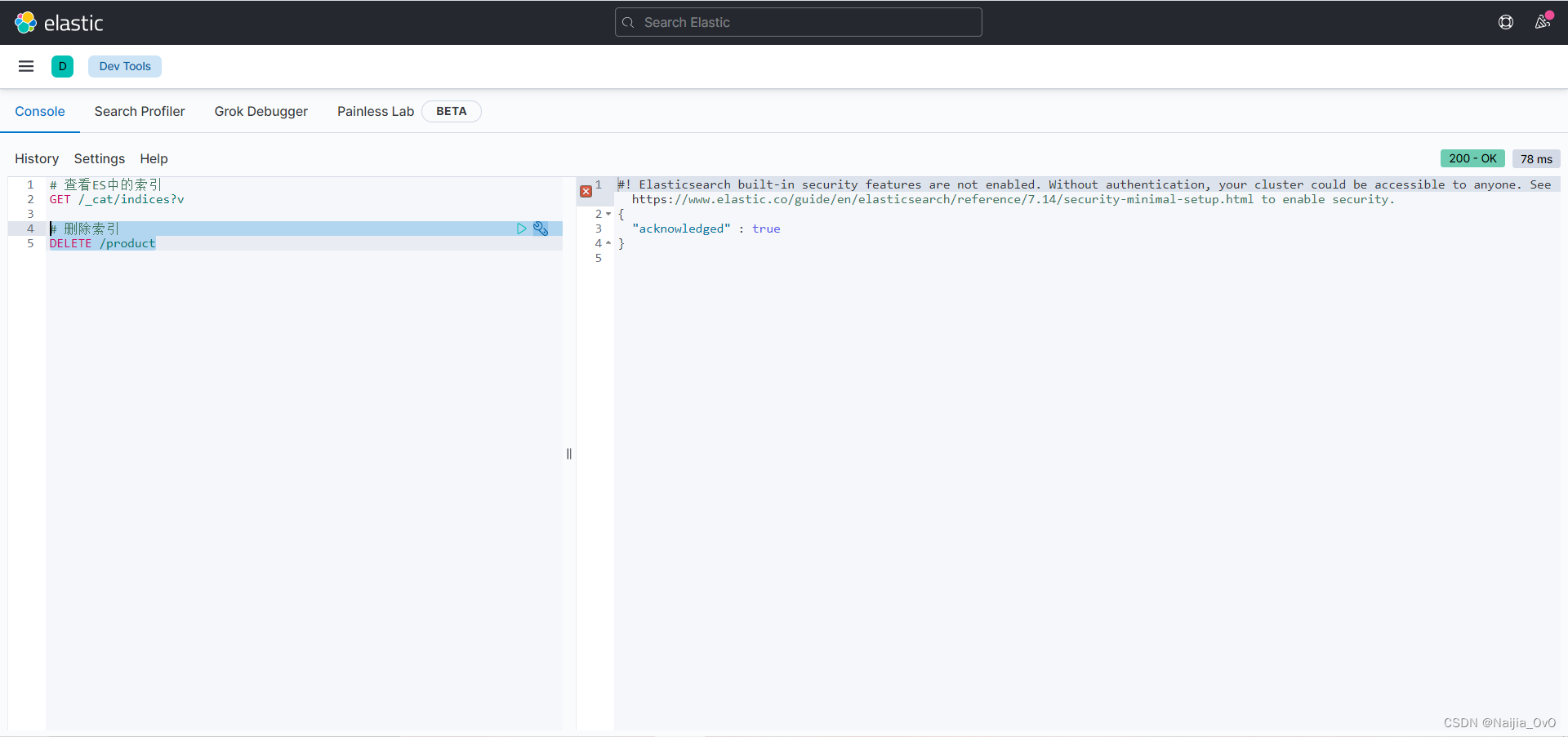Collapse the fold arrow at output line 4
Screen dimensions: 1568x737
pyautogui.click(x=608, y=243)
